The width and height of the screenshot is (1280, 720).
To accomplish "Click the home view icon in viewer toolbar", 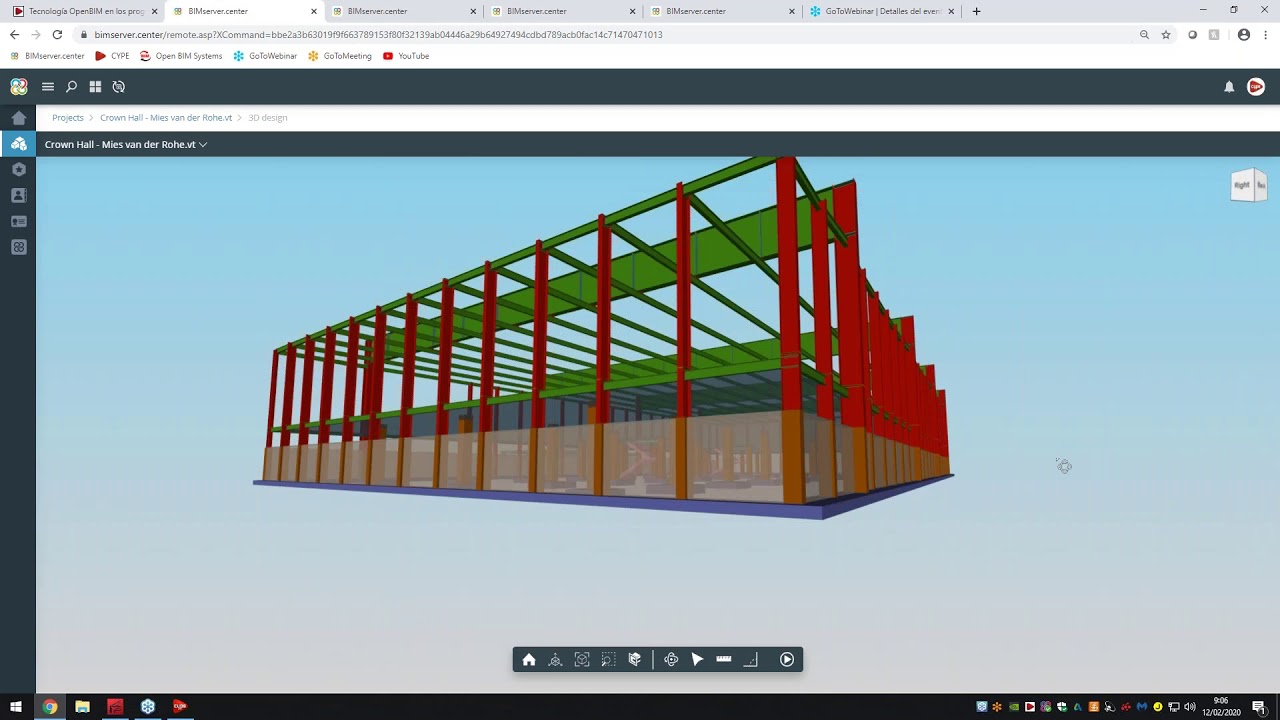I will click(x=529, y=660).
